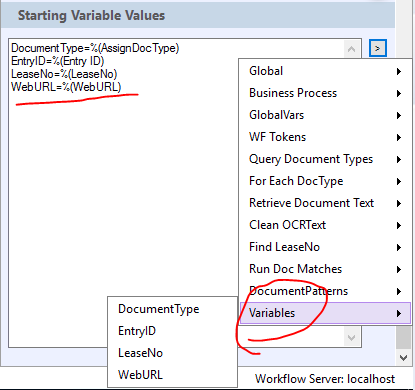Expand the WF Tokens submenu arrow
Image resolution: width=415 pixels, height=390 pixels.
click(399, 137)
